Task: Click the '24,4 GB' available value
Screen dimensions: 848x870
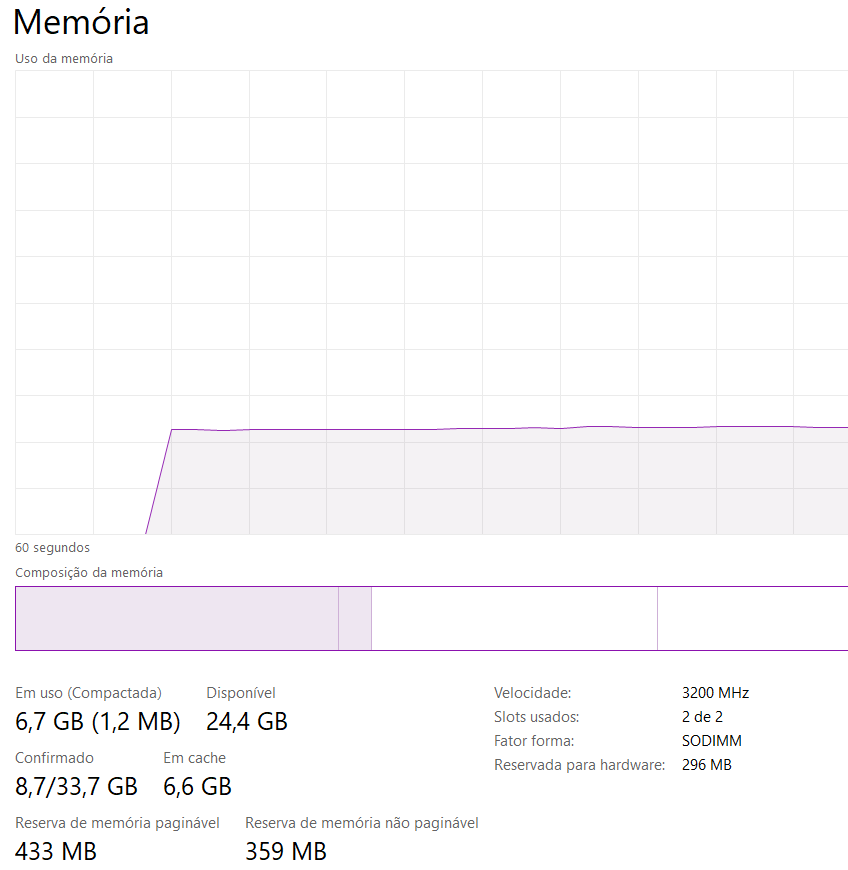Action: click(x=247, y=721)
